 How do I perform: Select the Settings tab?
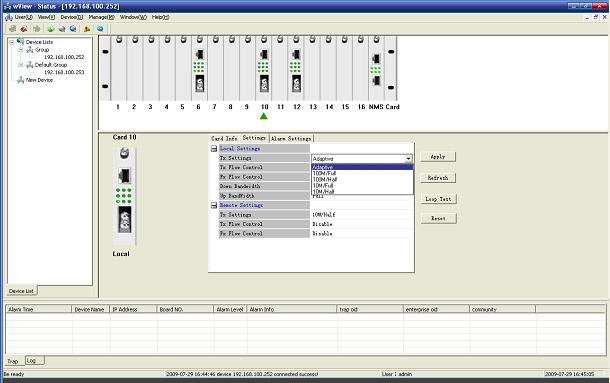tap(254, 138)
